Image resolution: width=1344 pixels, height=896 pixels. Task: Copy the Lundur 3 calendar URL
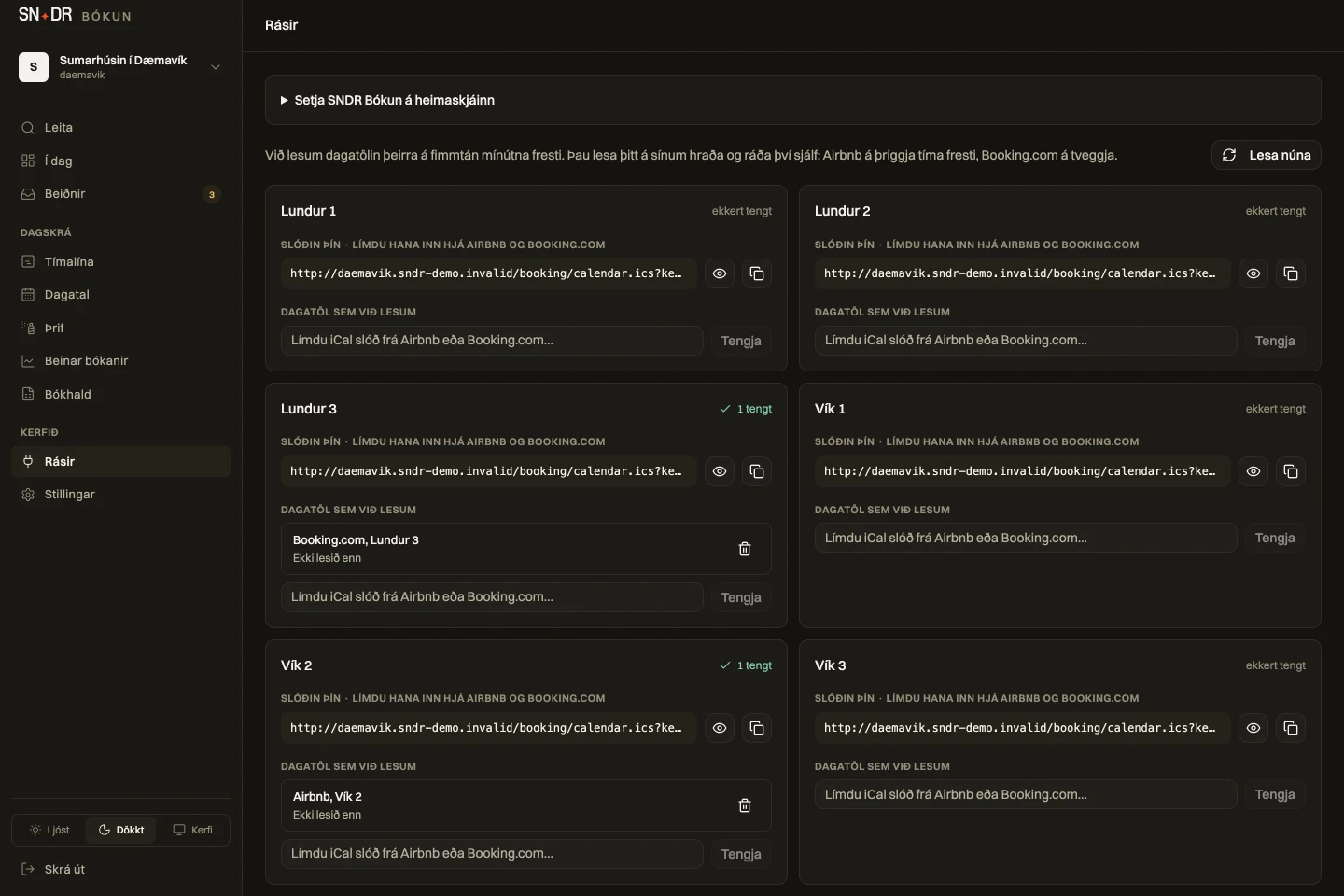click(x=757, y=471)
